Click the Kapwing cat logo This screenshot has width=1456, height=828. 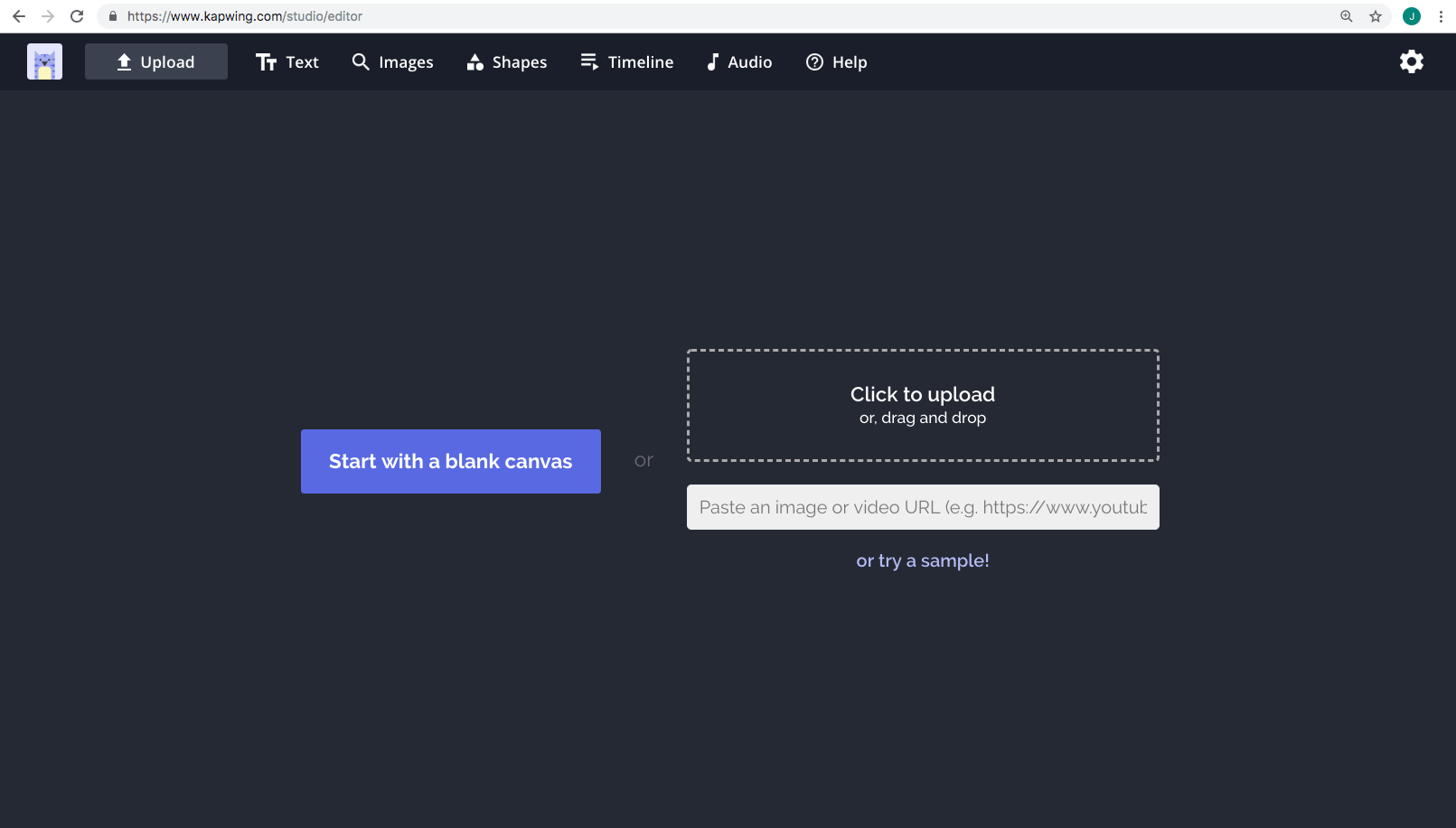(x=44, y=61)
